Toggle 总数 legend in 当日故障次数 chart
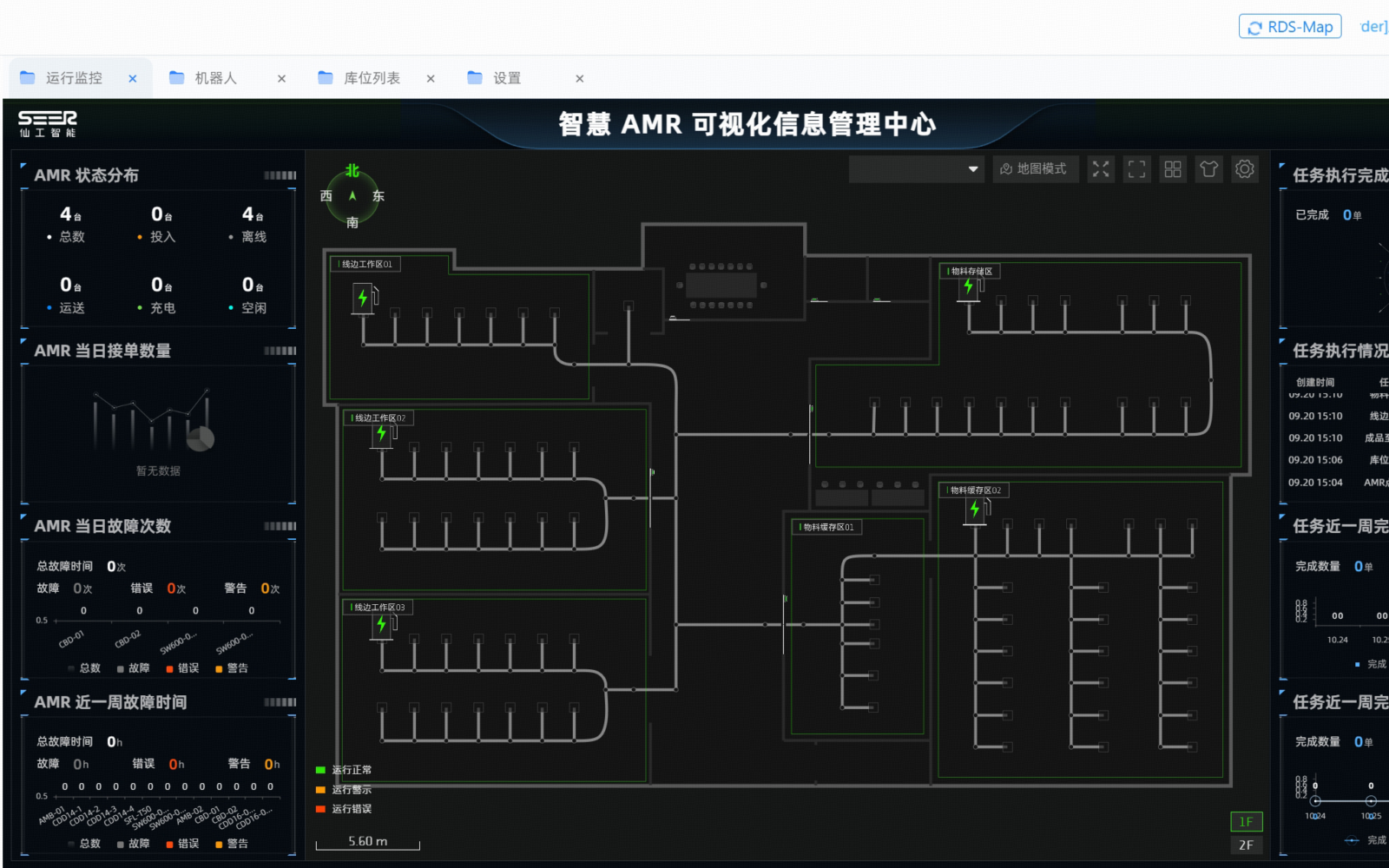The image size is (1389, 868). tap(84, 668)
